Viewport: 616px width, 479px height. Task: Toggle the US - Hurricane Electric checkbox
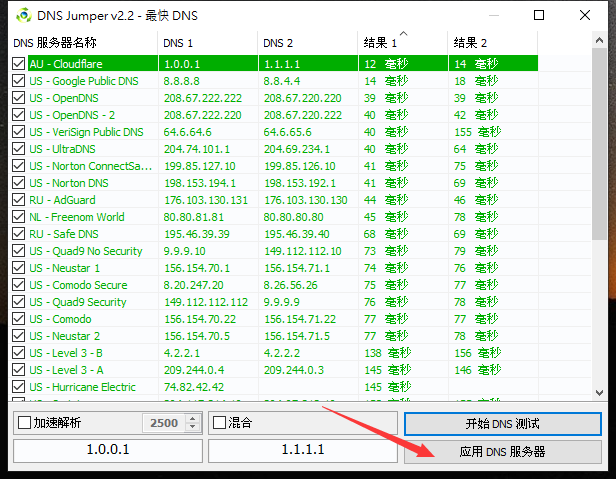[x=18, y=387]
